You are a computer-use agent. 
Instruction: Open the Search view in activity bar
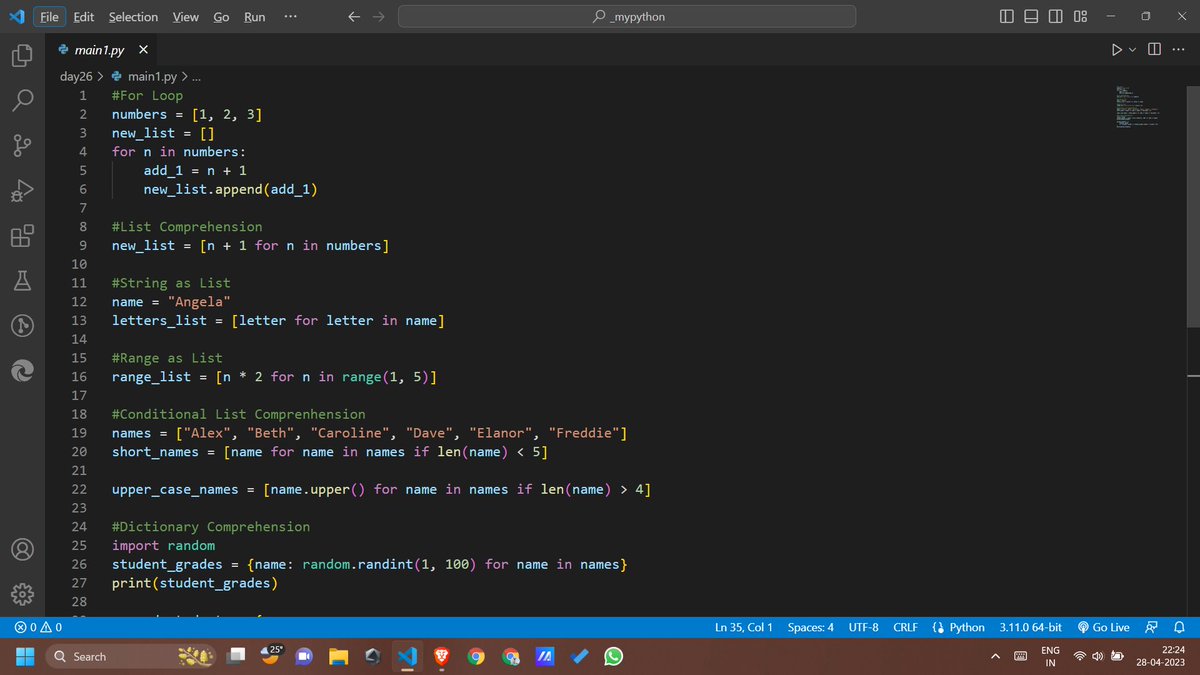pos(23,101)
